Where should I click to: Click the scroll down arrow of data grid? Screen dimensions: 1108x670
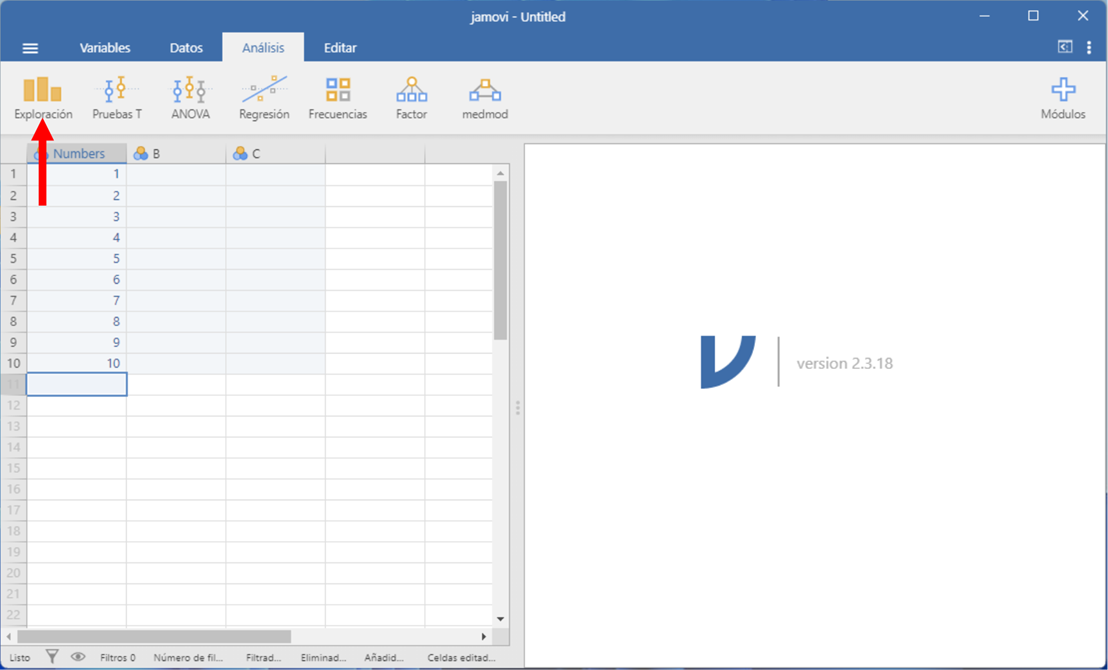click(501, 620)
